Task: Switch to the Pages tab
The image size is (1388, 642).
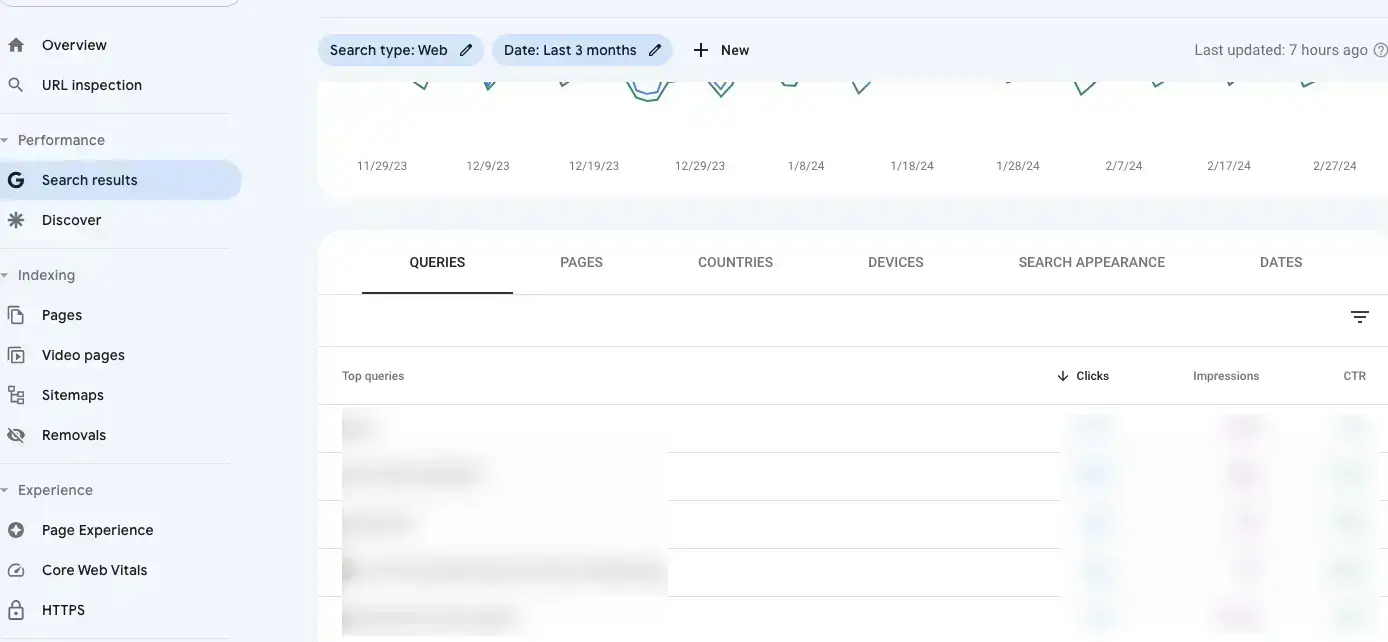Action: coord(581,262)
